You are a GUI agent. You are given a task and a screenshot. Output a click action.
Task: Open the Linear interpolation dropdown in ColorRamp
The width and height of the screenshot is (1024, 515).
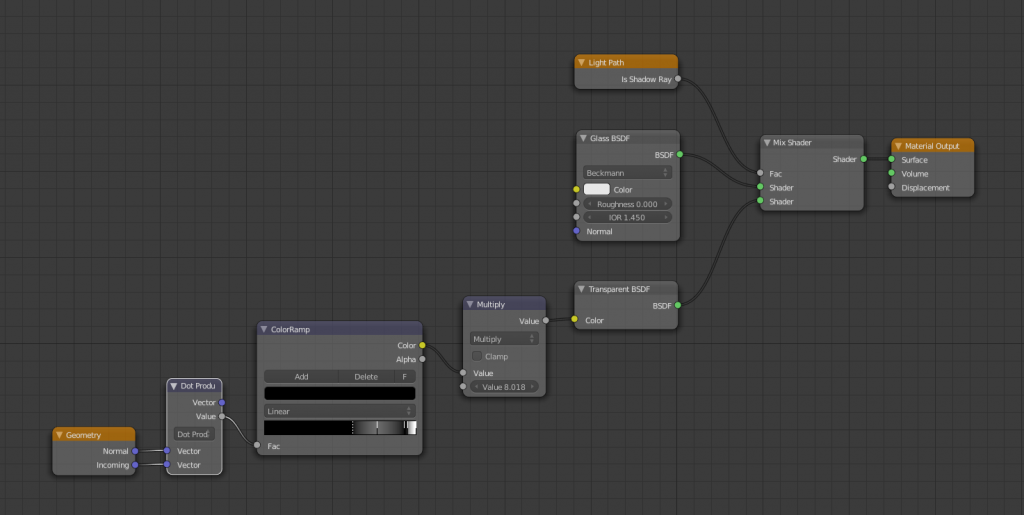(x=340, y=411)
